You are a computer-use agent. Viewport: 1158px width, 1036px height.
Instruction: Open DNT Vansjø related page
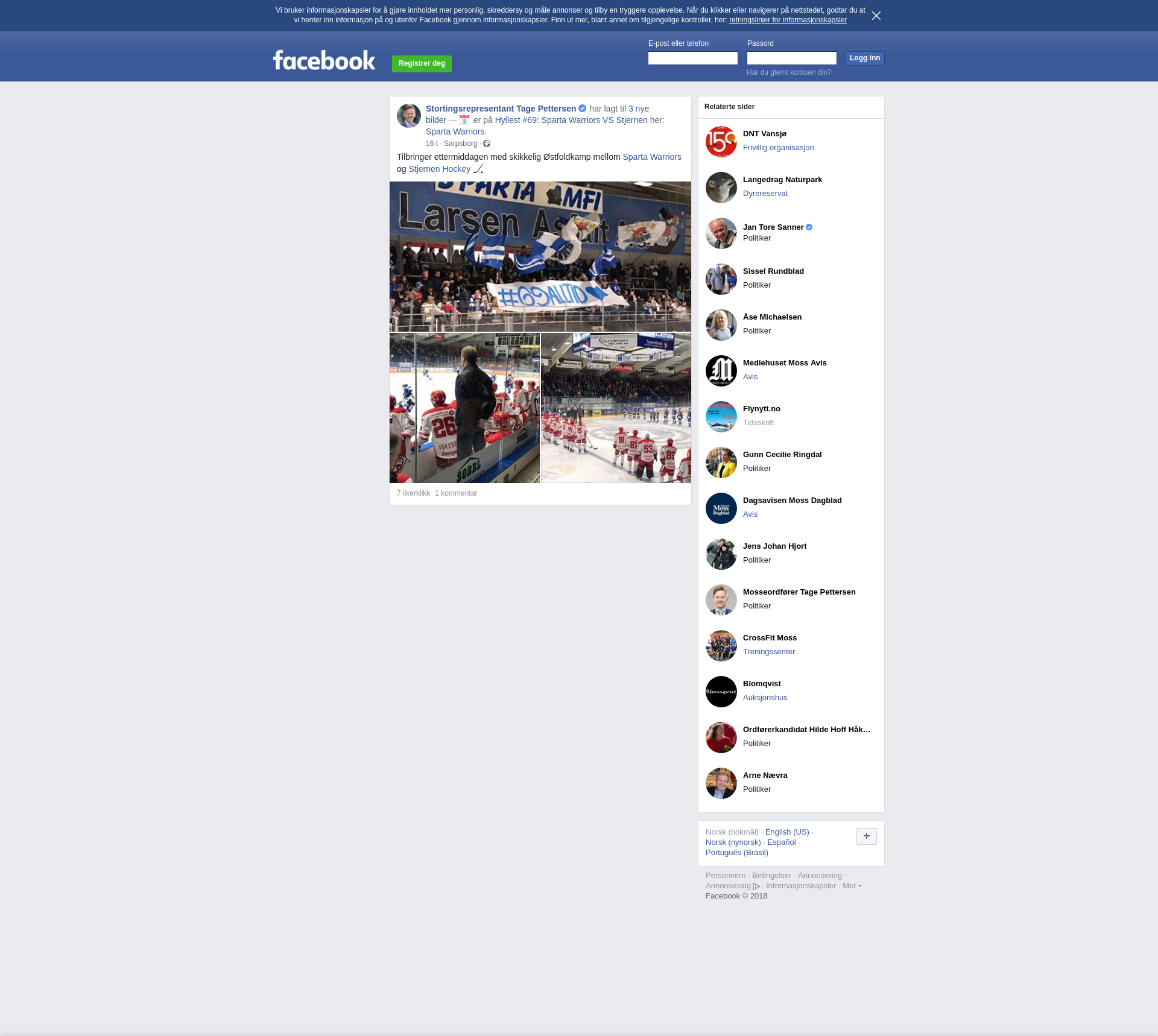point(765,134)
